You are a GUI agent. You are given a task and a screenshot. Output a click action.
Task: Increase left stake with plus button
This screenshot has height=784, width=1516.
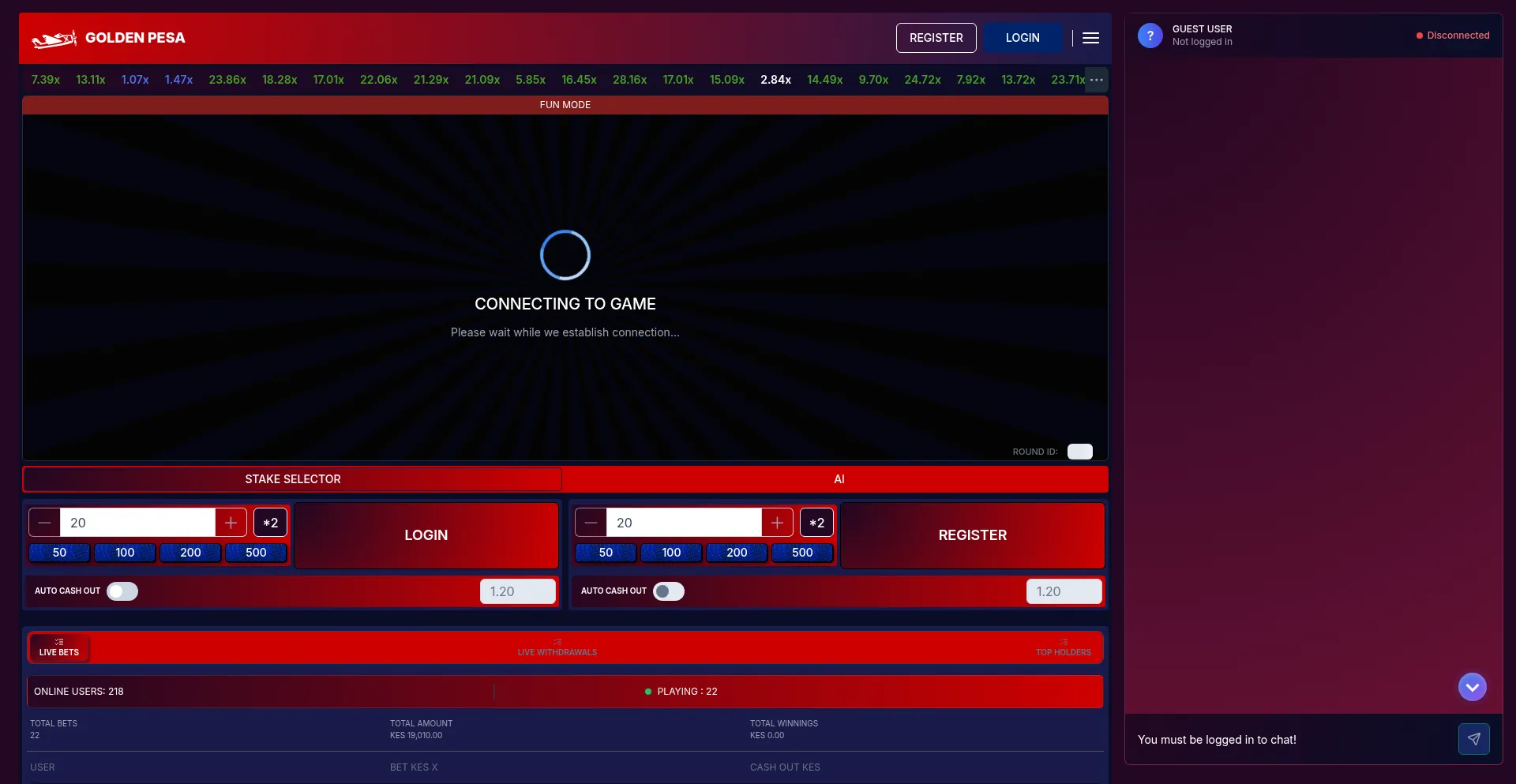tap(231, 523)
